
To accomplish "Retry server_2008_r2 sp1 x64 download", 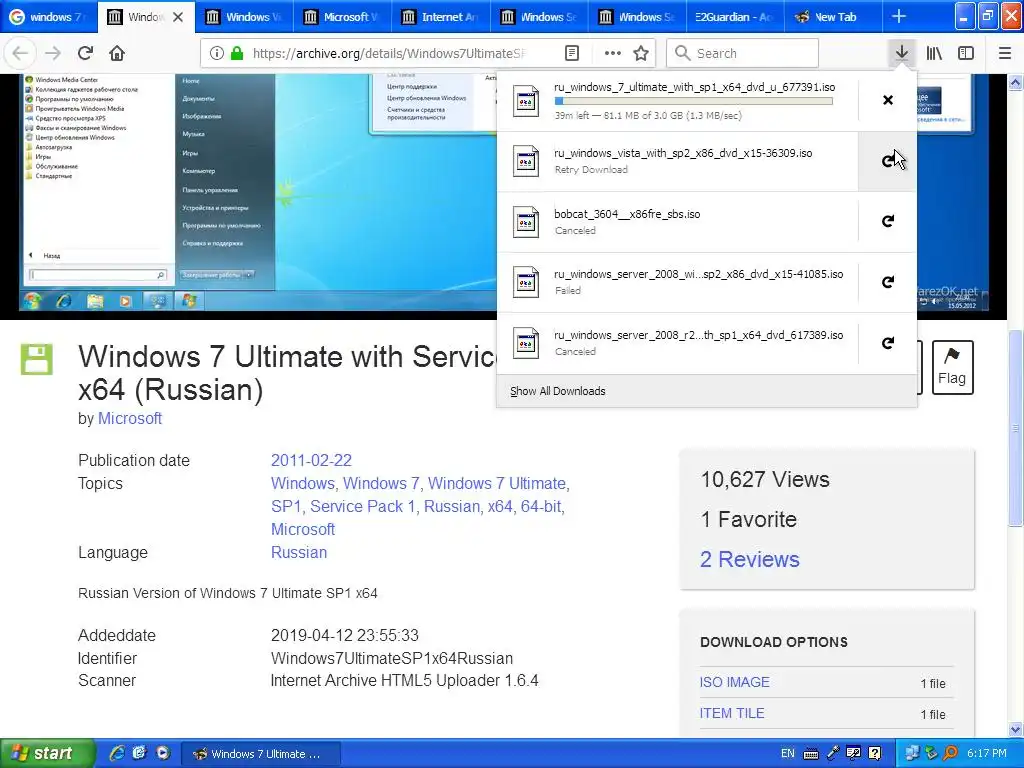I will pyautogui.click(x=888, y=343).
